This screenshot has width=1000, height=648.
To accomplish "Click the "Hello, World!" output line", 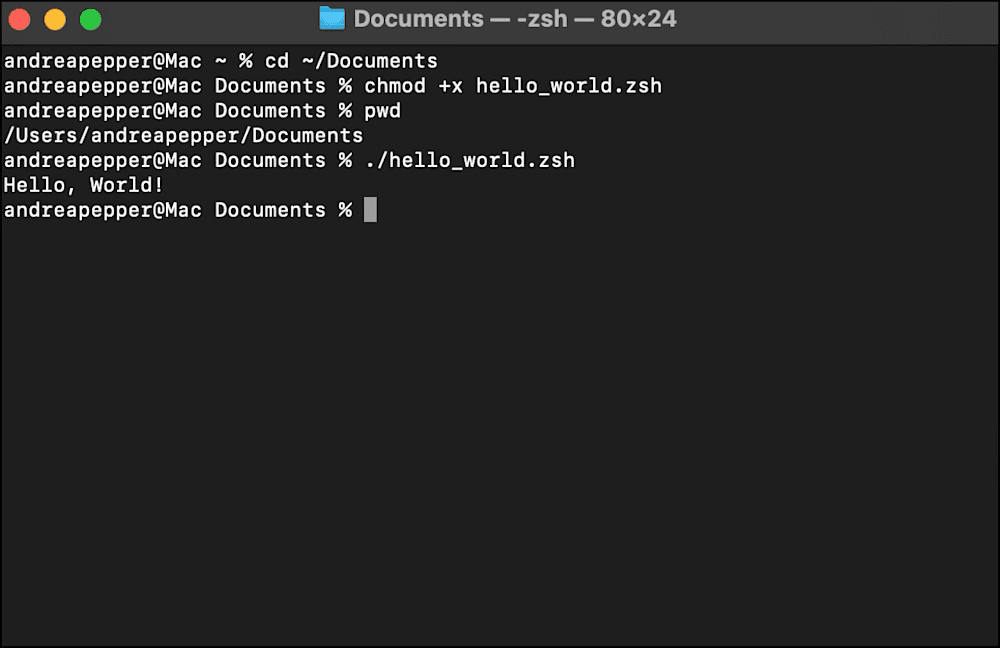I will pos(84,186).
